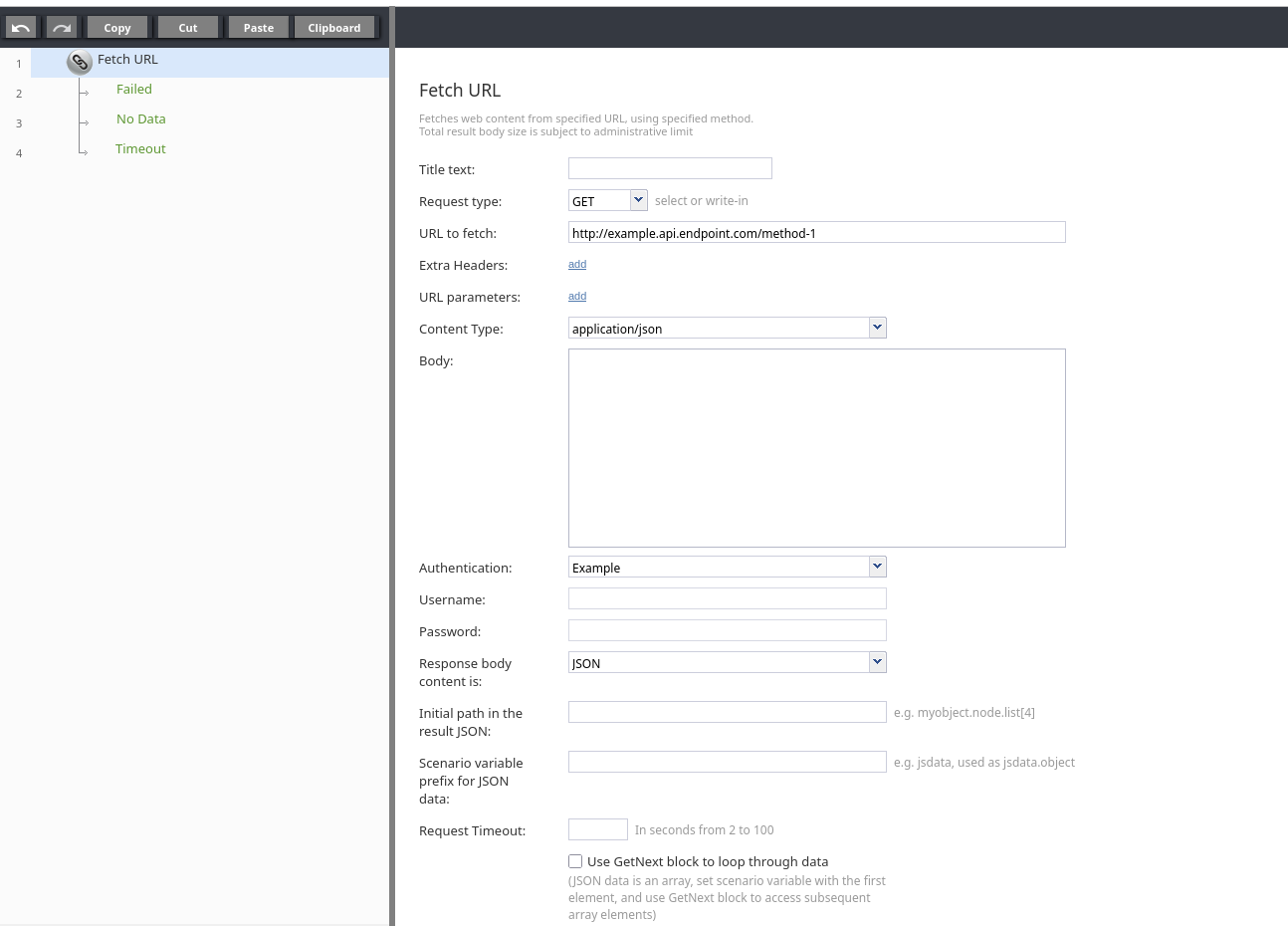The height and width of the screenshot is (926, 1288).
Task: Click the Undo arrow icon
Action: point(21,28)
